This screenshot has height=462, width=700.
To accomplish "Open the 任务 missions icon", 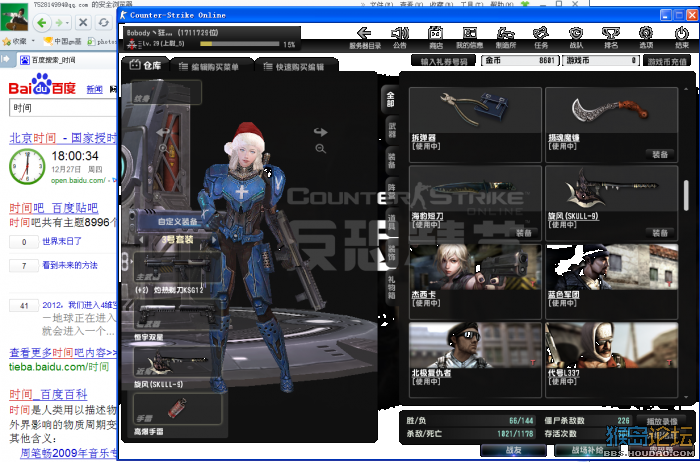I will click(x=541, y=37).
